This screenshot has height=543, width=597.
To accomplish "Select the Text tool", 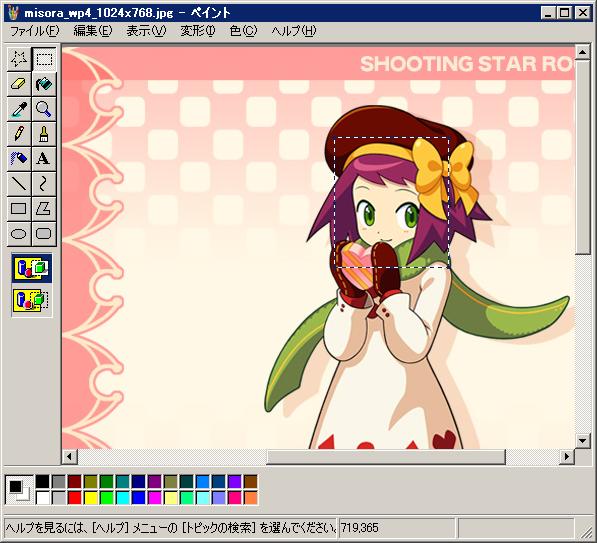I will point(44,159).
